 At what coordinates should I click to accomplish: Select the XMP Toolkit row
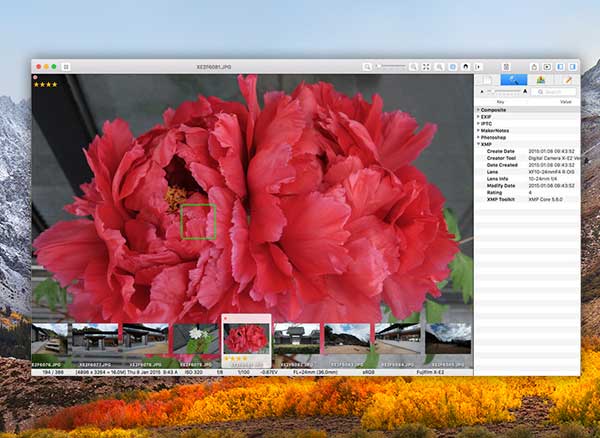click(527, 200)
